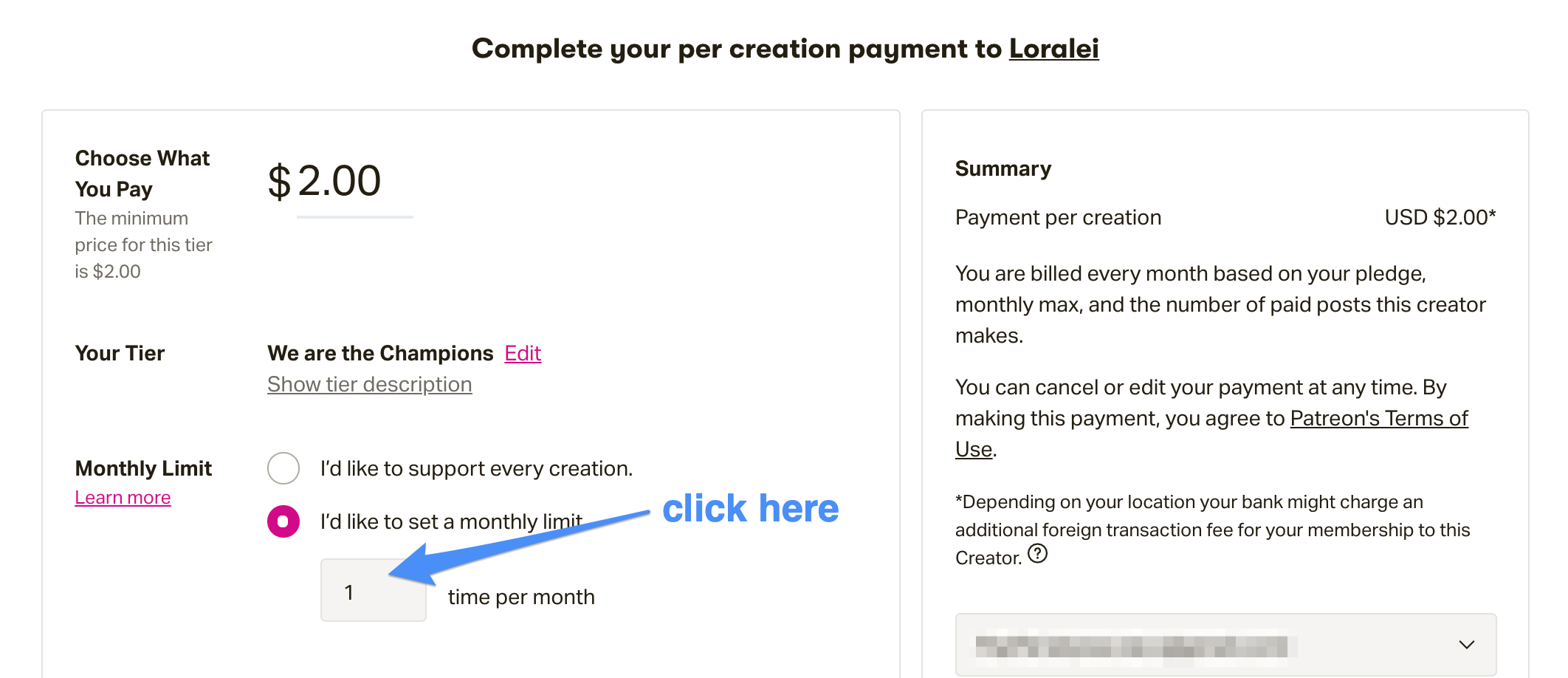1568x678 pixels.
Task: Edit the $2.00 payment amount
Action: [x=323, y=180]
